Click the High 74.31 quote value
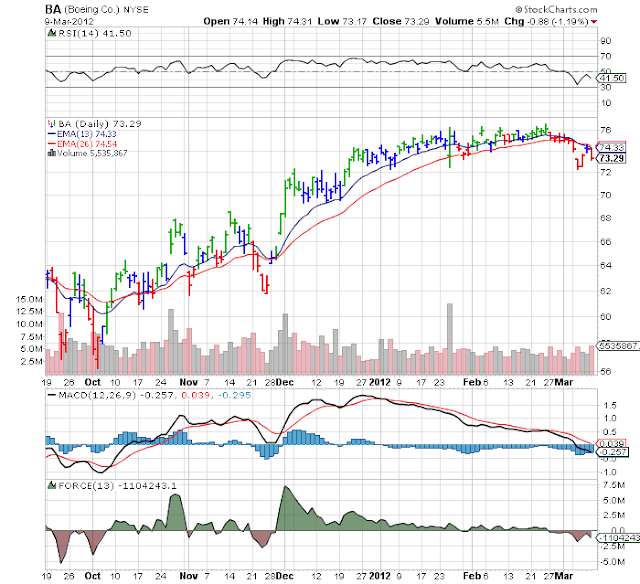The height and width of the screenshot is (584, 640). point(287,21)
